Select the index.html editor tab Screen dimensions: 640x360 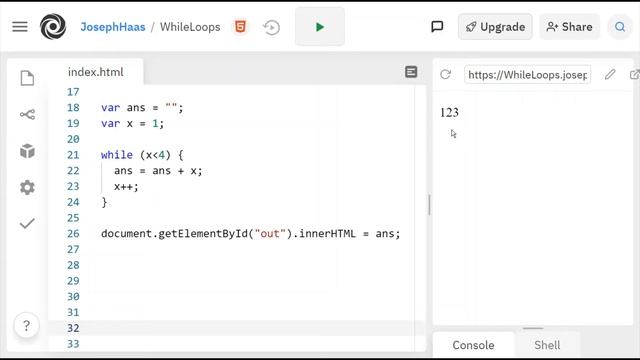pyautogui.click(x=96, y=72)
